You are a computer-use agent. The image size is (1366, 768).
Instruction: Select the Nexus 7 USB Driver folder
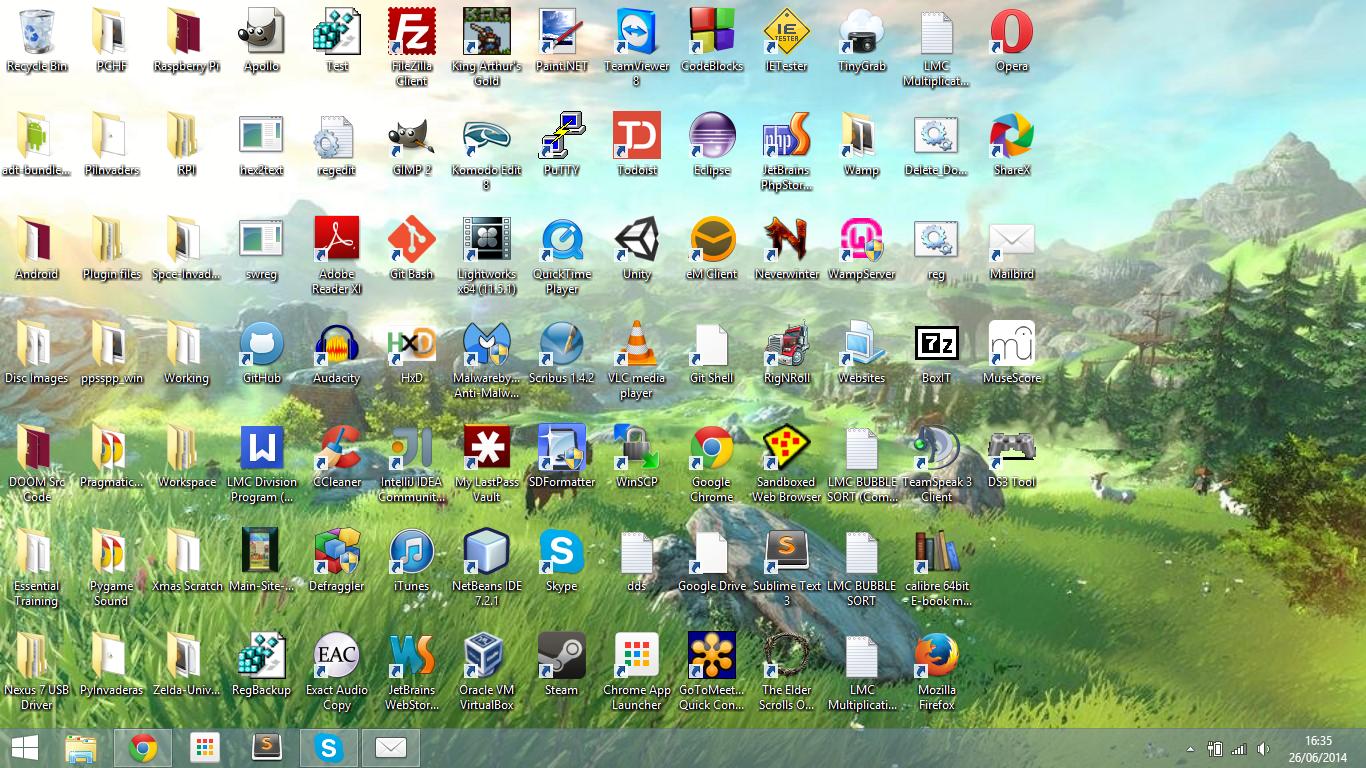click(x=37, y=671)
